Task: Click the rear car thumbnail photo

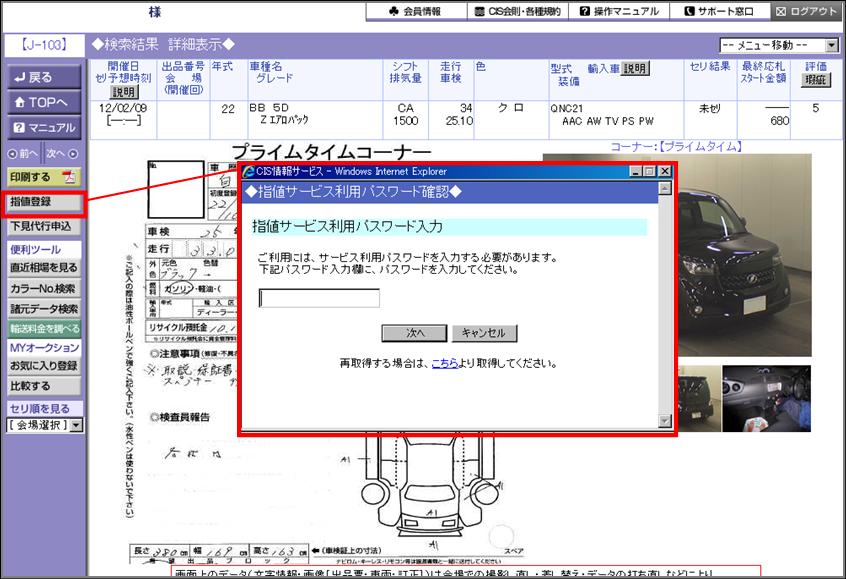Action: point(697,398)
